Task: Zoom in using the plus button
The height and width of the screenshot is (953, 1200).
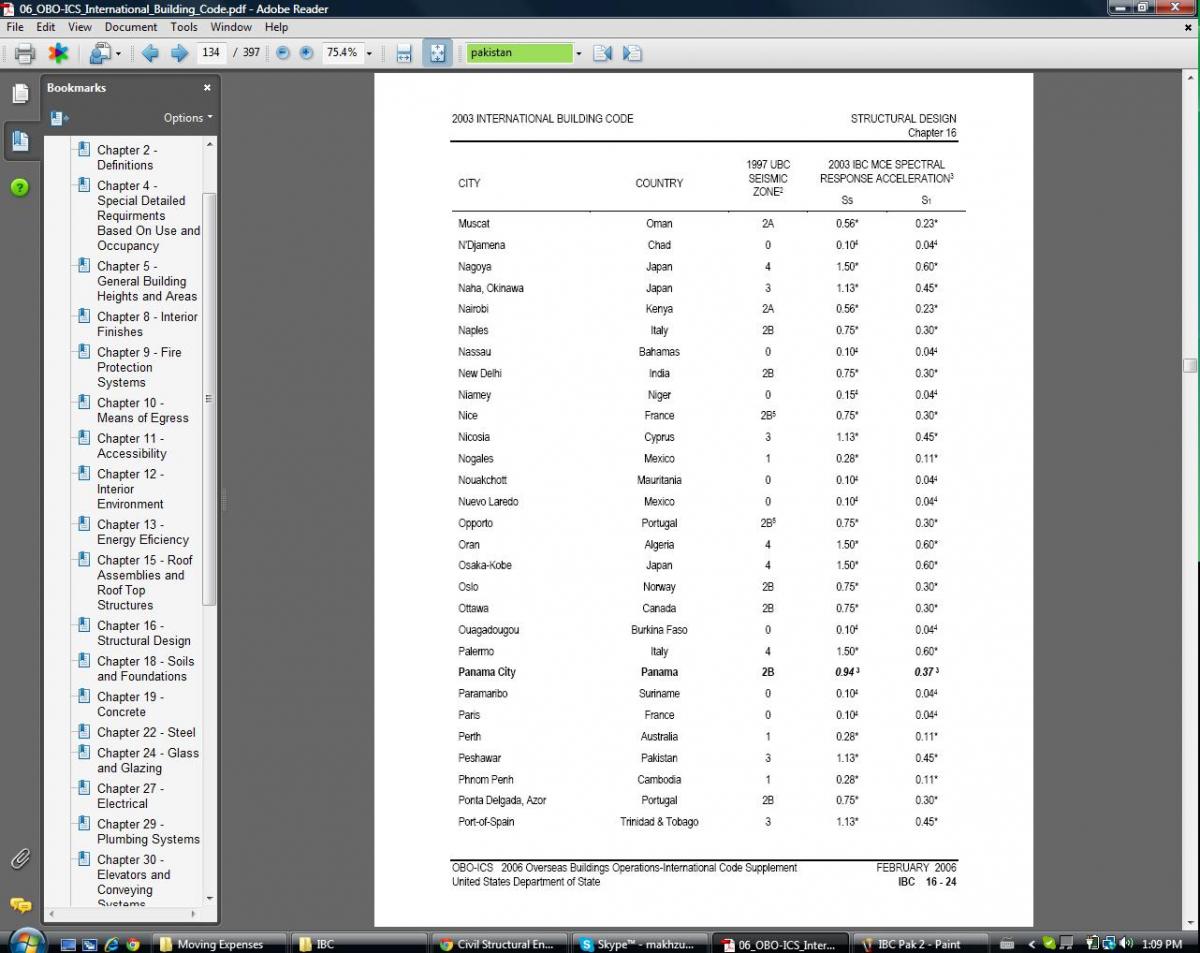Action: pyautogui.click(x=306, y=53)
